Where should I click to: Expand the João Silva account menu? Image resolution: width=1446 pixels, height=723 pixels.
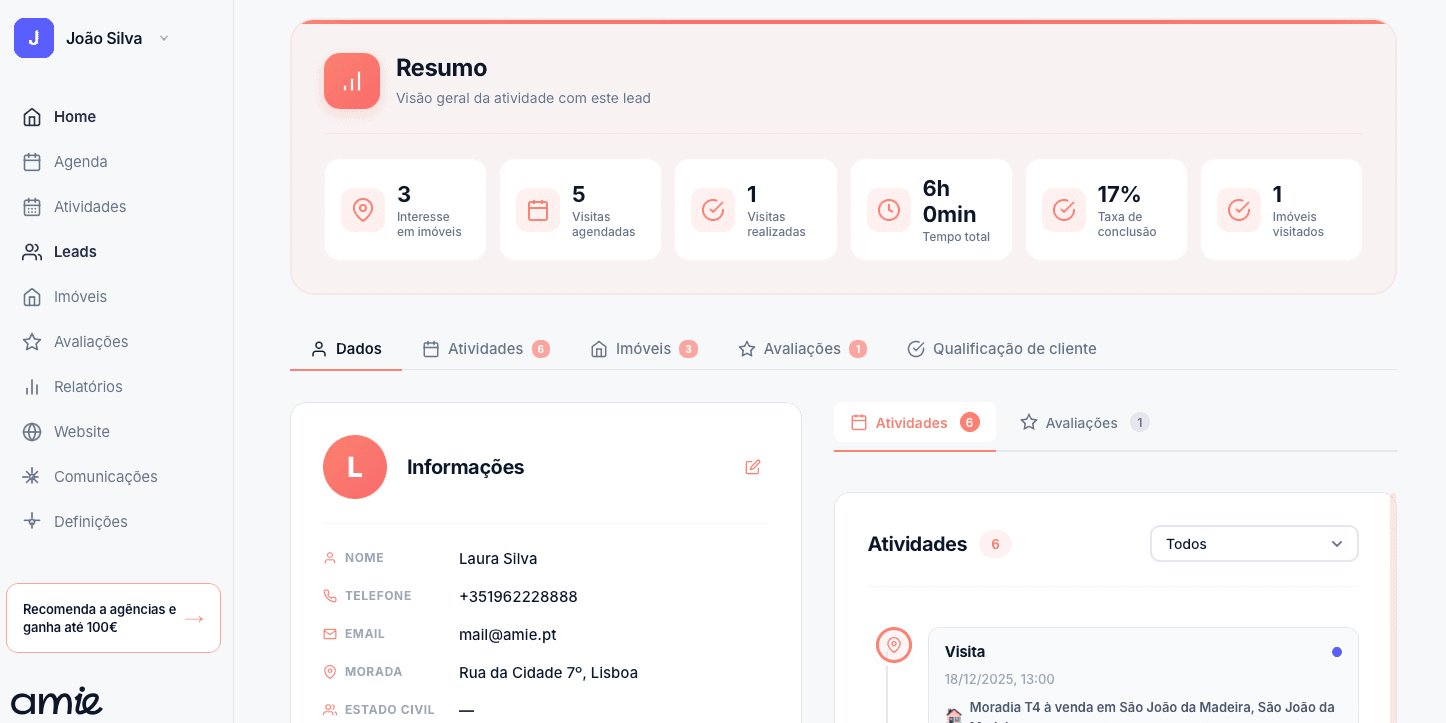(x=164, y=39)
